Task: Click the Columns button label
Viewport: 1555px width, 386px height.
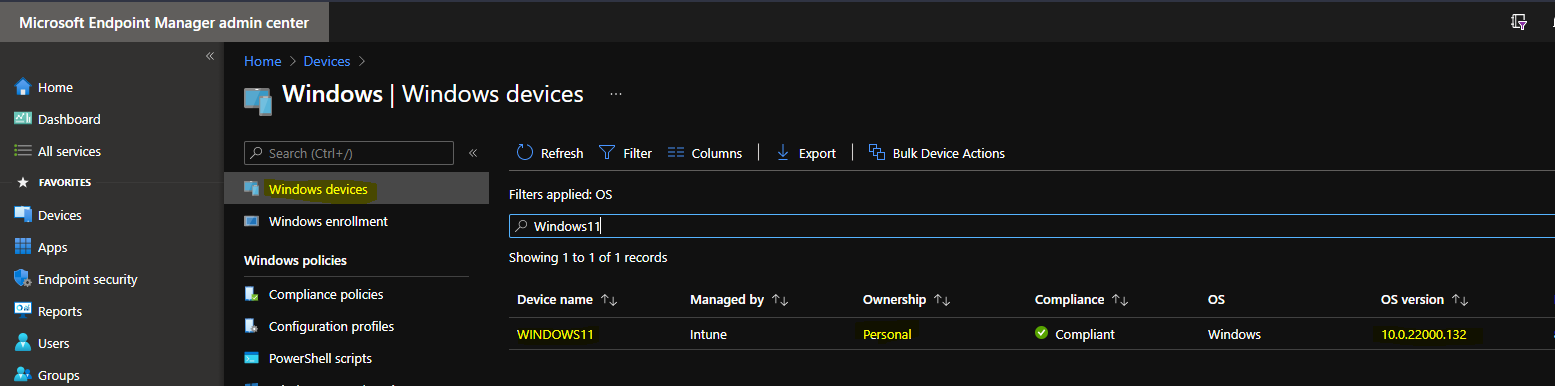Action: [x=716, y=153]
